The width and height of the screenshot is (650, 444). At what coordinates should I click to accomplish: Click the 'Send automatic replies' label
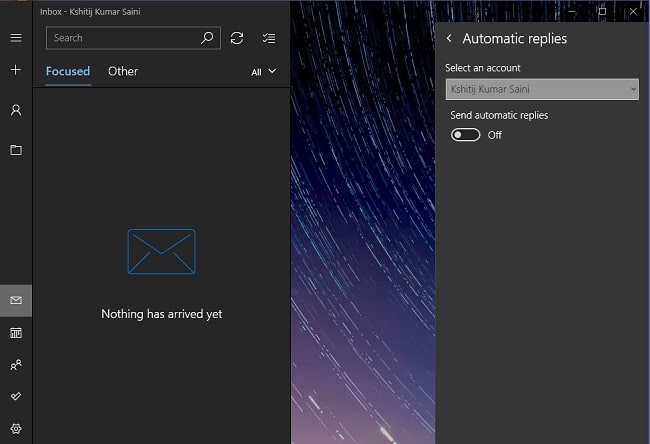tap(499, 115)
